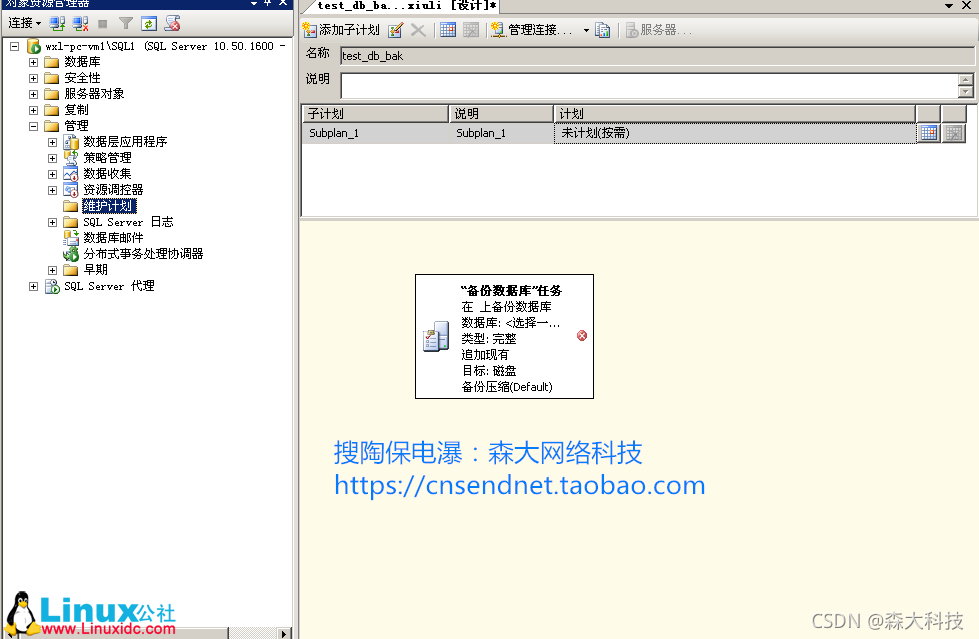Screen dimensions: 979x639
Task: Click the delete subplan X icon
Action: click(x=418, y=30)
